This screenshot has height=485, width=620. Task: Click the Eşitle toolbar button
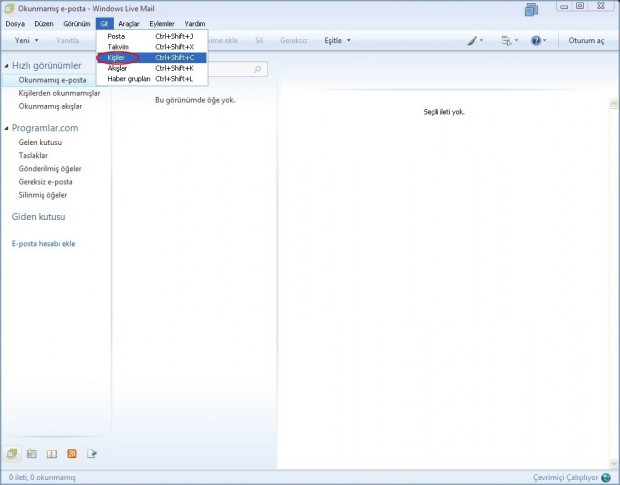(333, 40)
